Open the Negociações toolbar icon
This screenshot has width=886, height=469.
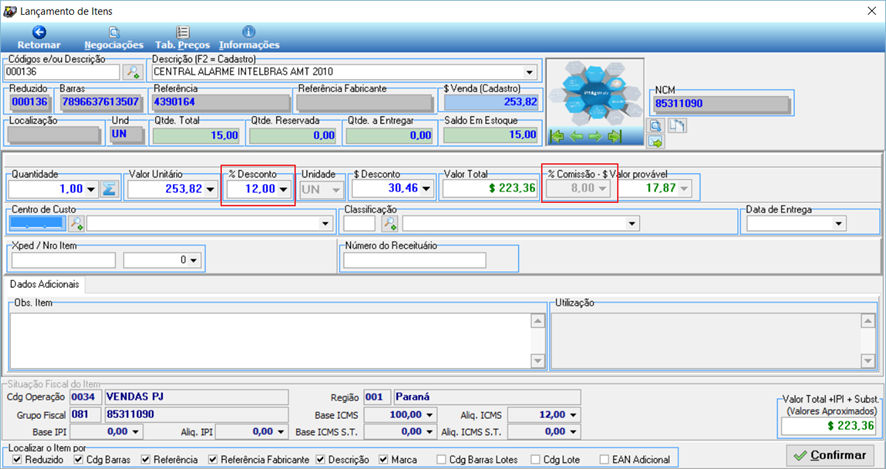pos(114,32)
